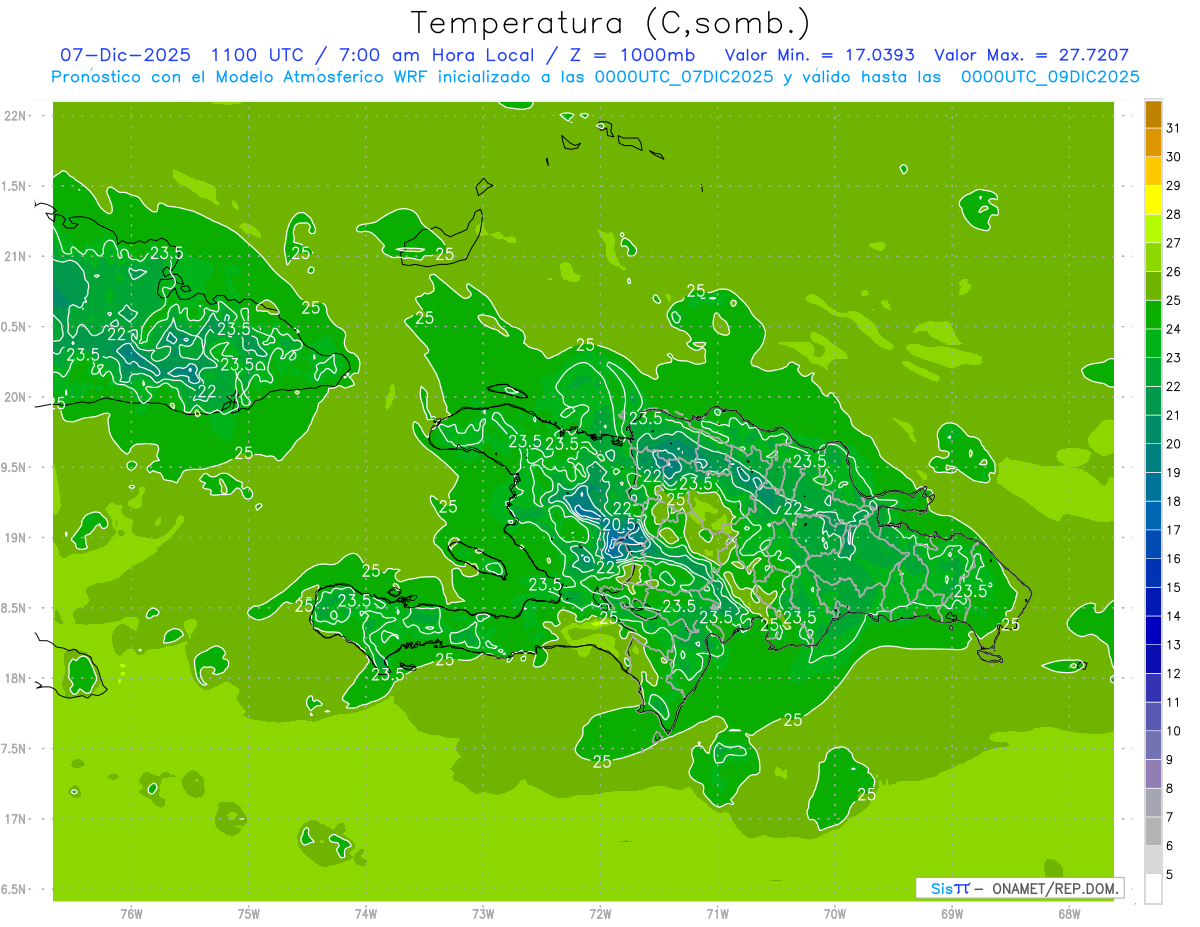The height and width of the screenshot is (927, 1200).
Task: Select the date text '07-Dic-2025'
Action: [127, 56]
